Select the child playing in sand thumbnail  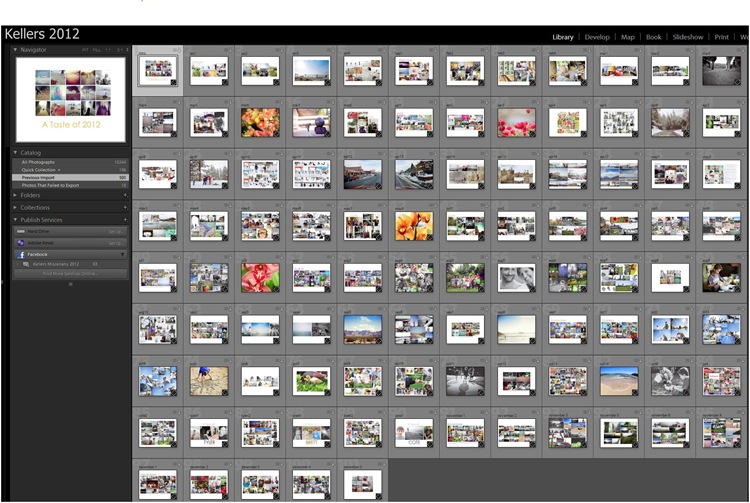tap(209, 381)
